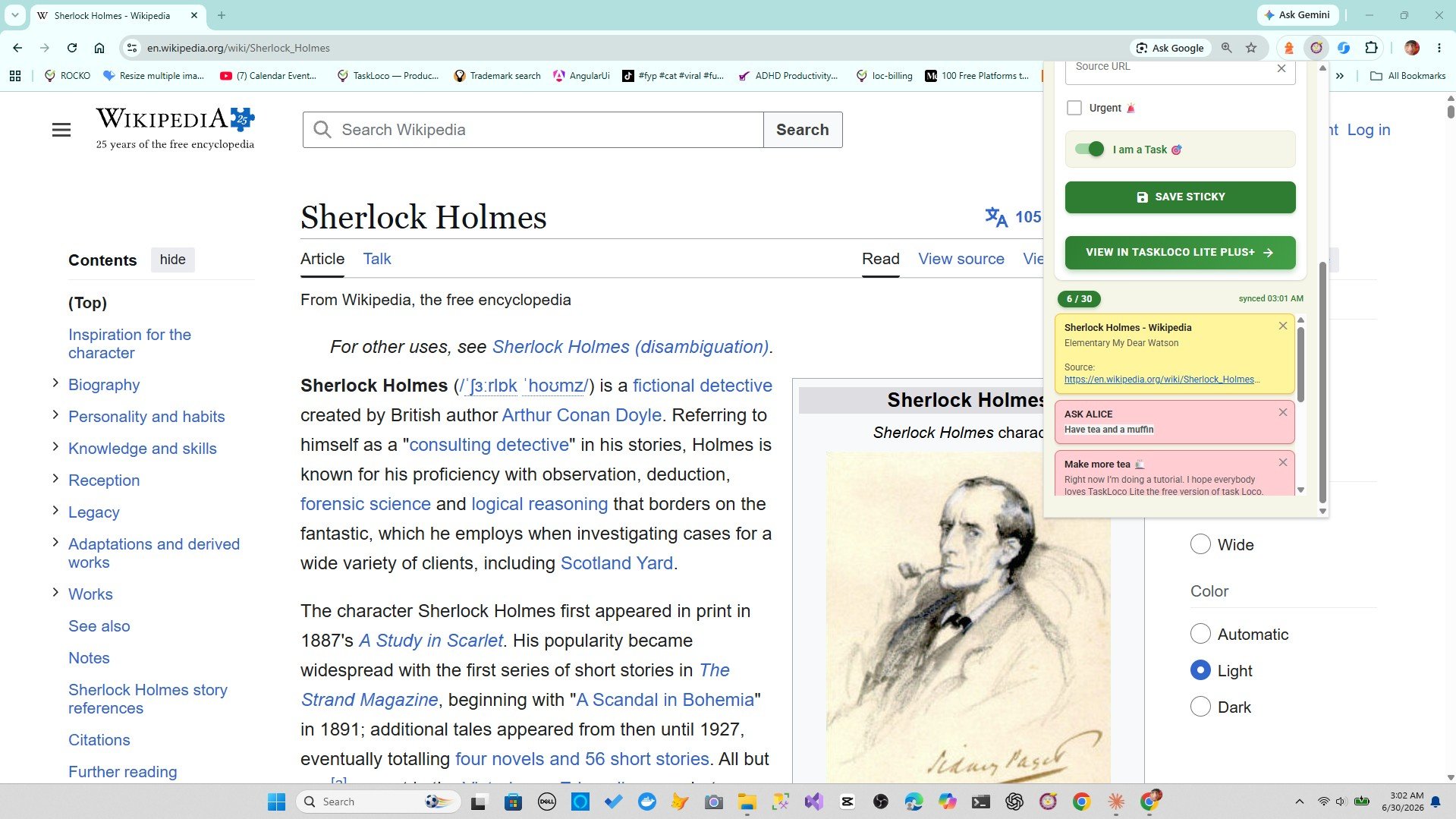Open the browser home page icon
Viewport: 1456px width, 819px height.
pyautogui.click(x=99, y=48)
